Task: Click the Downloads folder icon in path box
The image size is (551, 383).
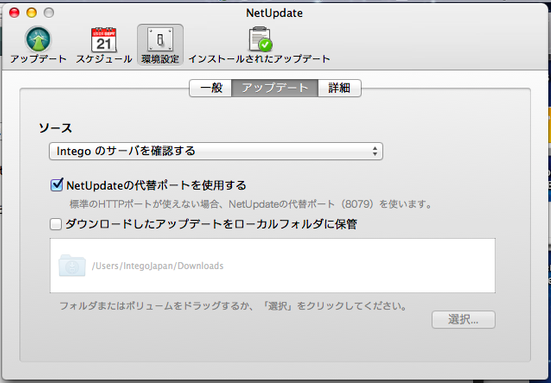Action: point(72,265)
